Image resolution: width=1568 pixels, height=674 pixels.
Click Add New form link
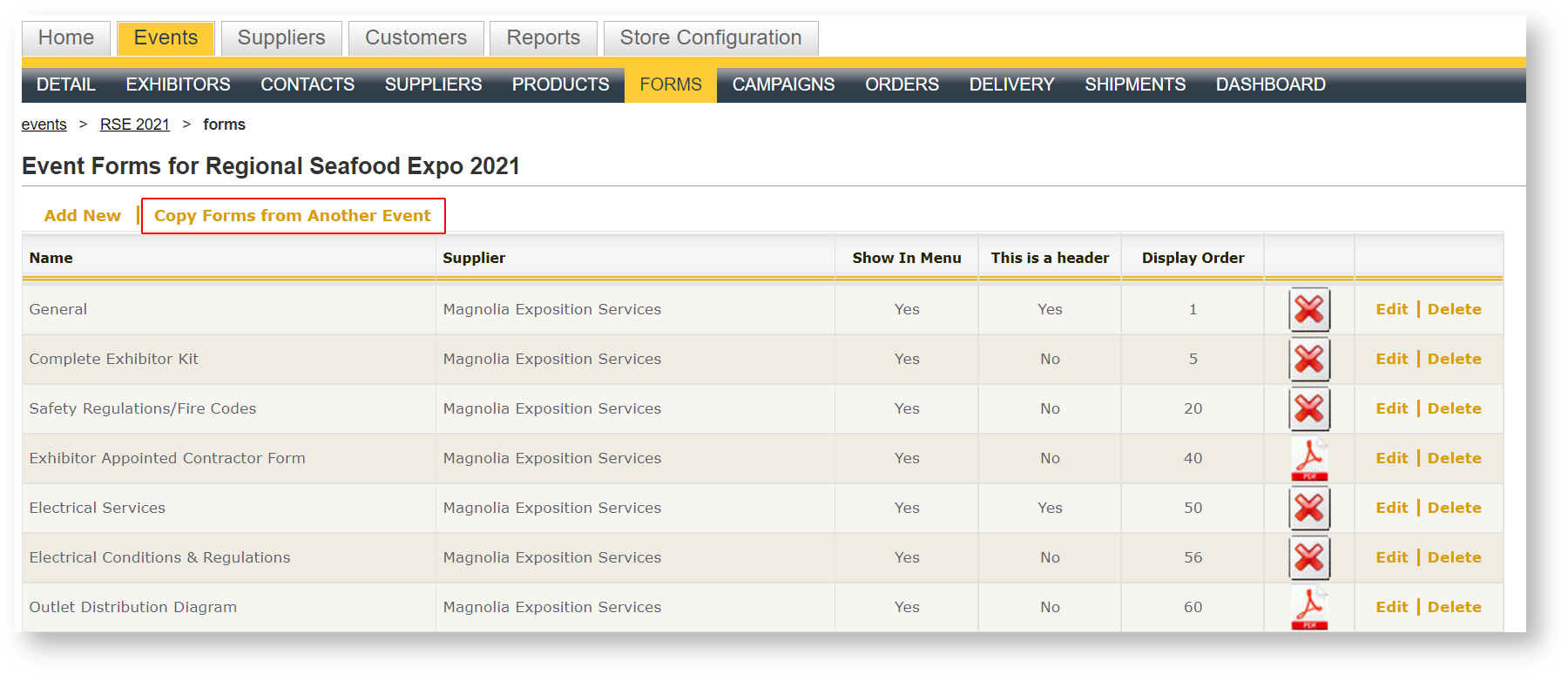(x=83, y=216)
